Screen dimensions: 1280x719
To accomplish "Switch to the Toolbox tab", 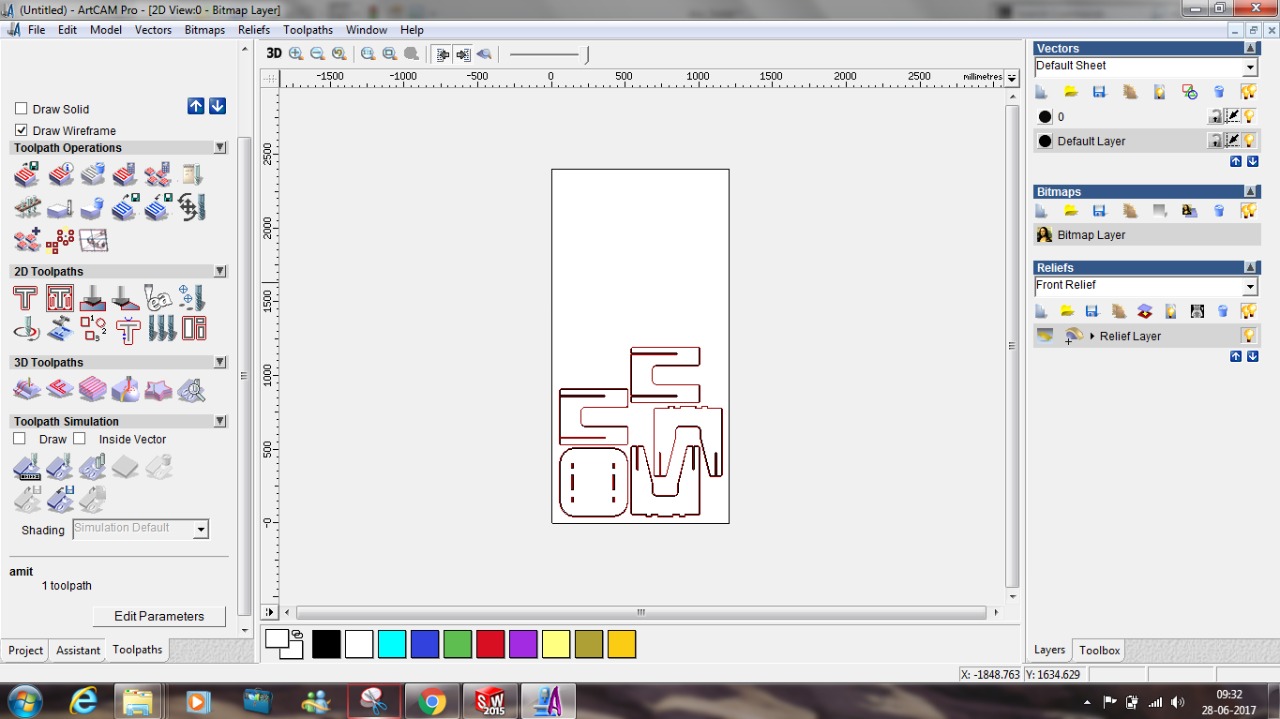I will point(1099,650).
